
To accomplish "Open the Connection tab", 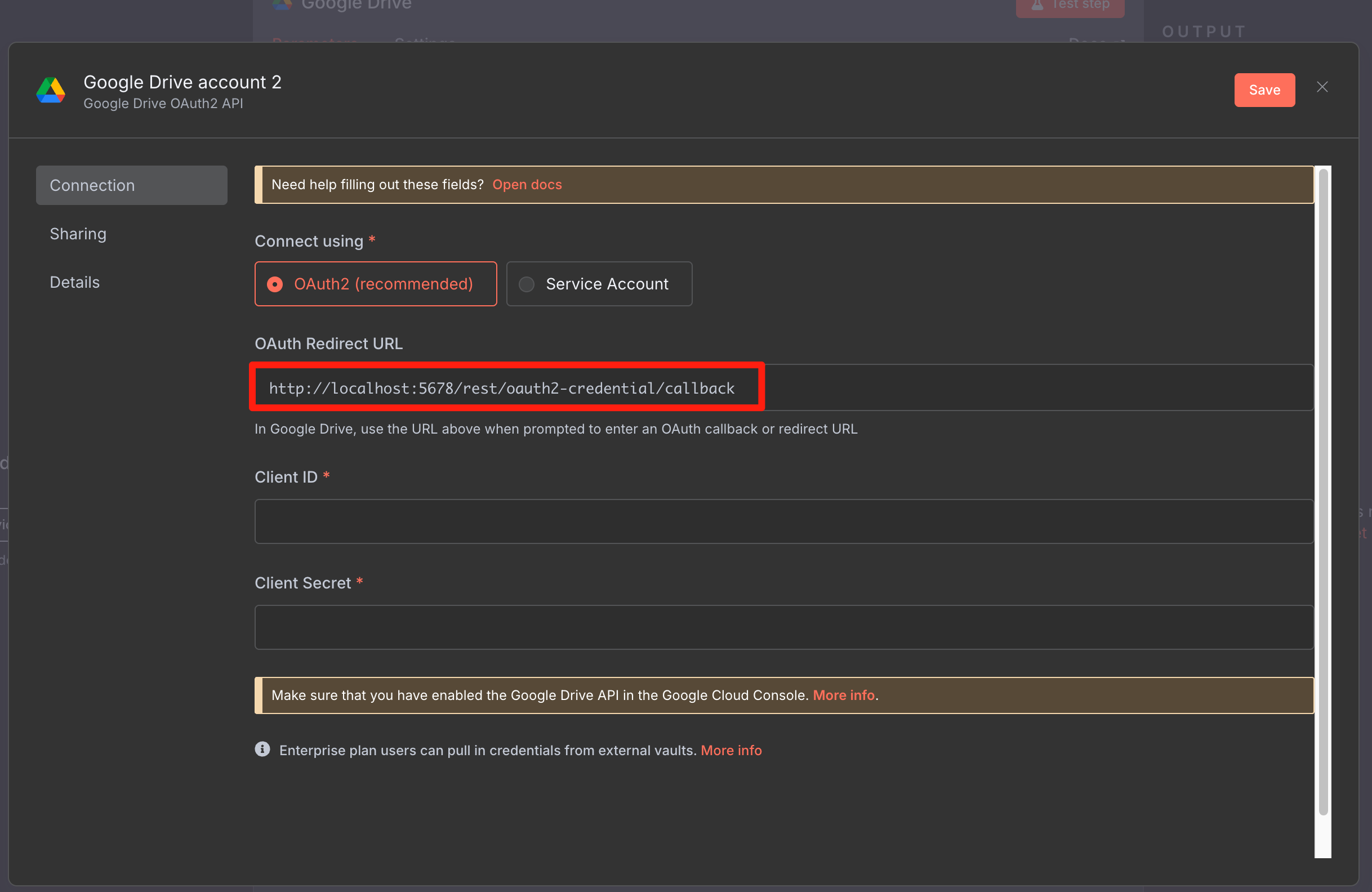I will 131,185.
